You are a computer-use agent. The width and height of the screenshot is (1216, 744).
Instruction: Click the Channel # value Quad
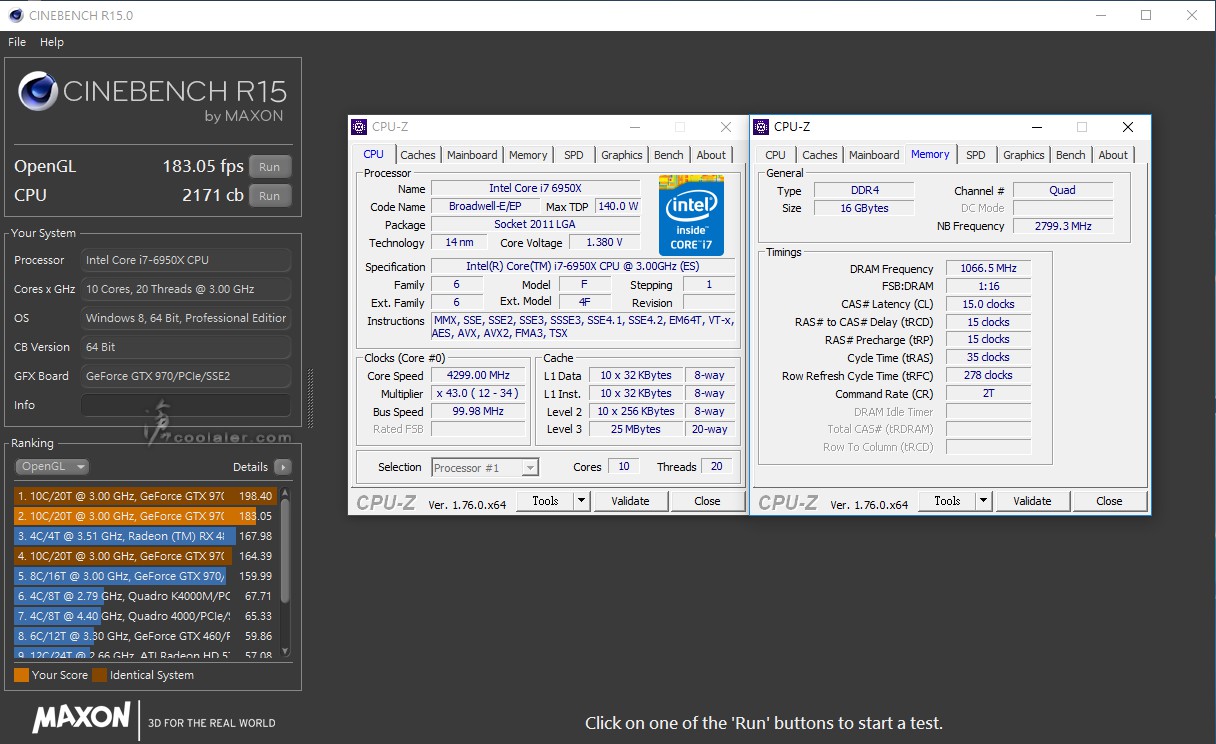[x=1062, y=191]
